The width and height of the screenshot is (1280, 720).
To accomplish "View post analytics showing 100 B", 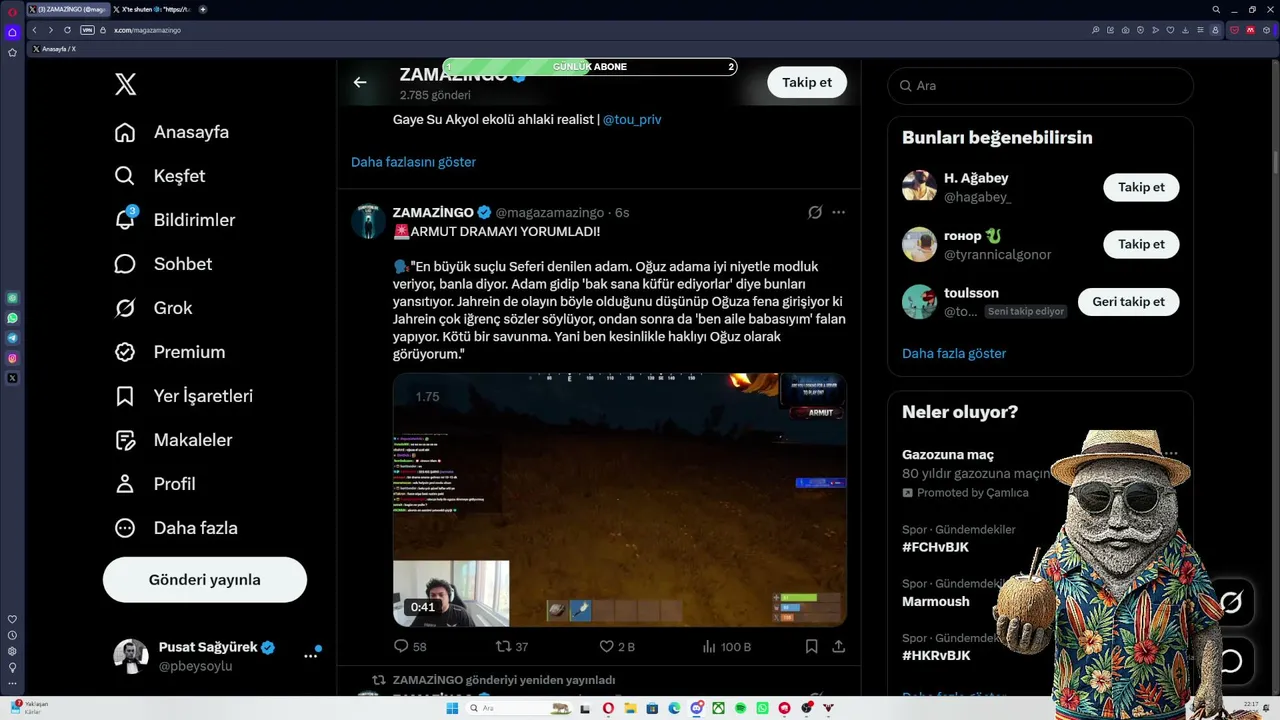I will pos(726,647).
